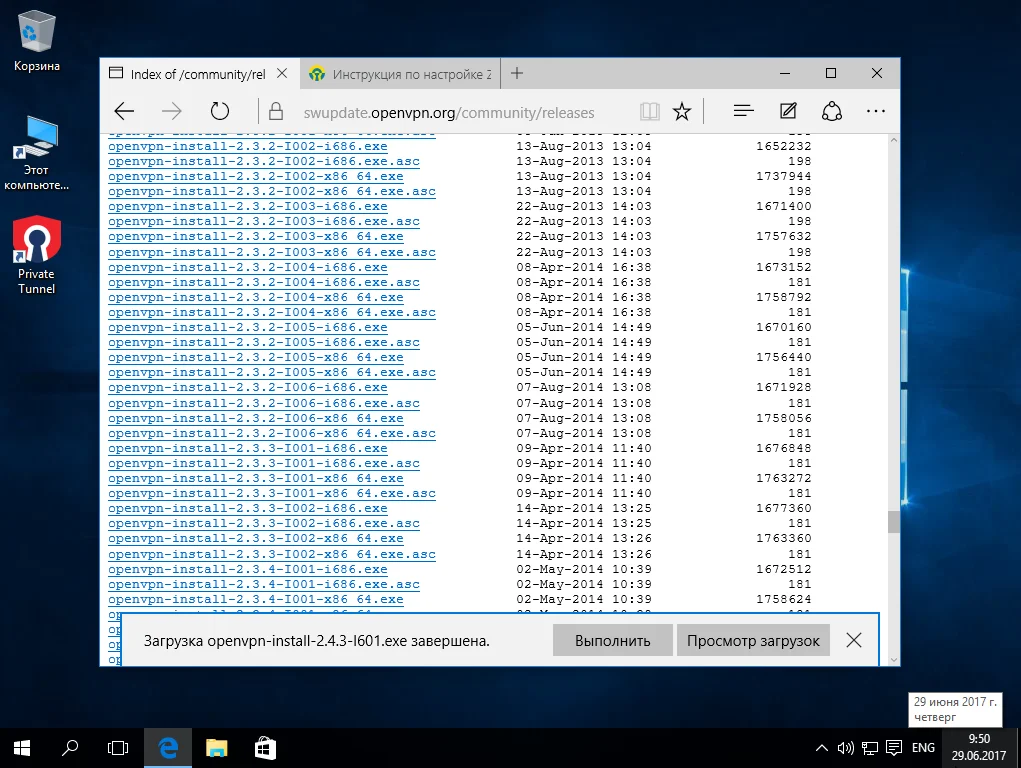Select Private Tunnel desktop shortcut
This screenshot has height=768, width=1021.
click(36, 255)
